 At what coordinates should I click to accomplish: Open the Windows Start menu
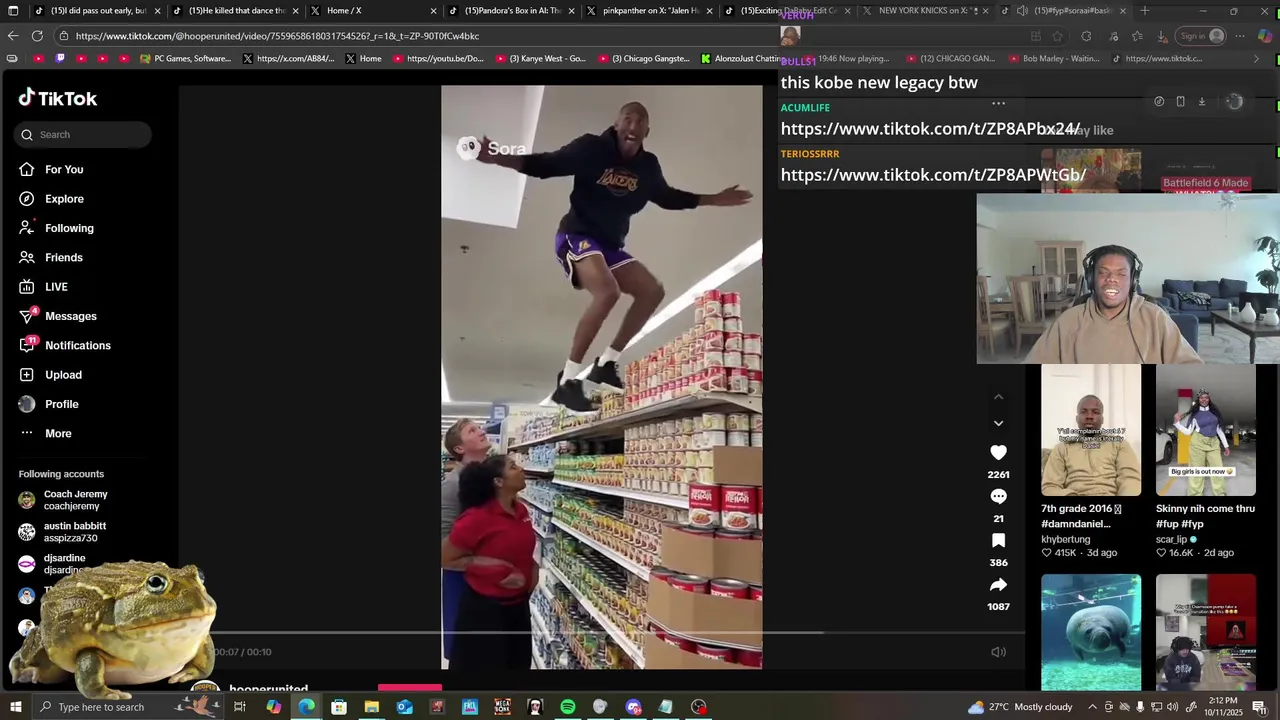[15, 707]
